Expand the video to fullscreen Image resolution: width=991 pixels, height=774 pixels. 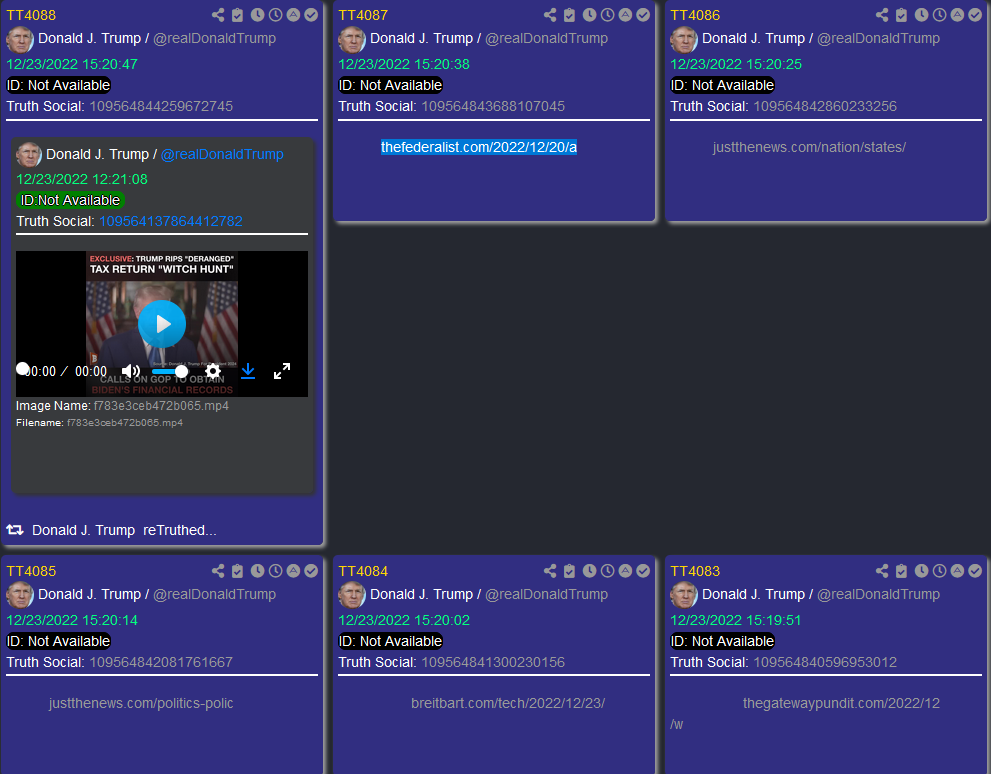point(282,372)
